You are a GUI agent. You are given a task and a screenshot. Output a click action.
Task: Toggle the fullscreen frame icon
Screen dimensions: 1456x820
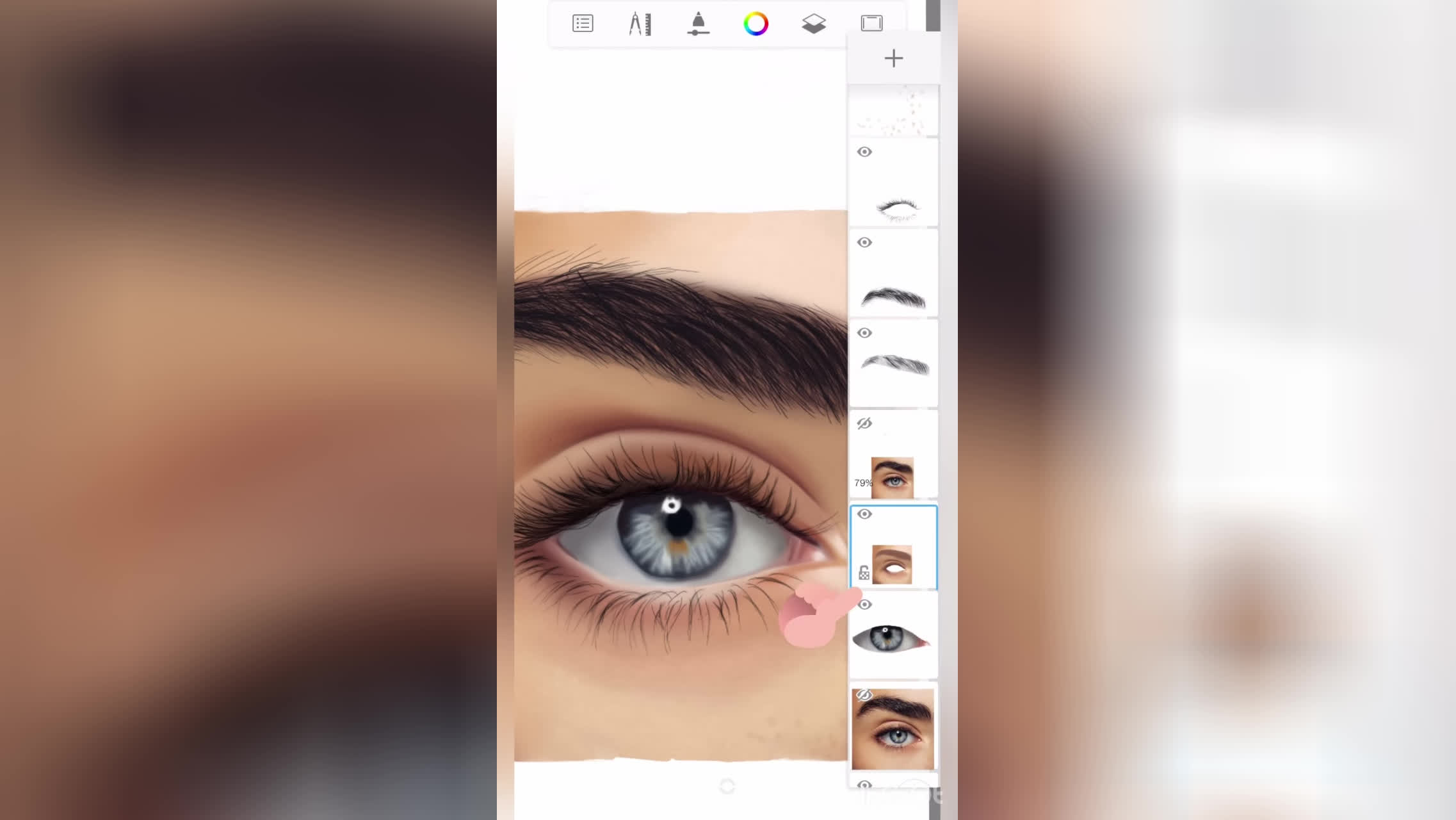871,24
